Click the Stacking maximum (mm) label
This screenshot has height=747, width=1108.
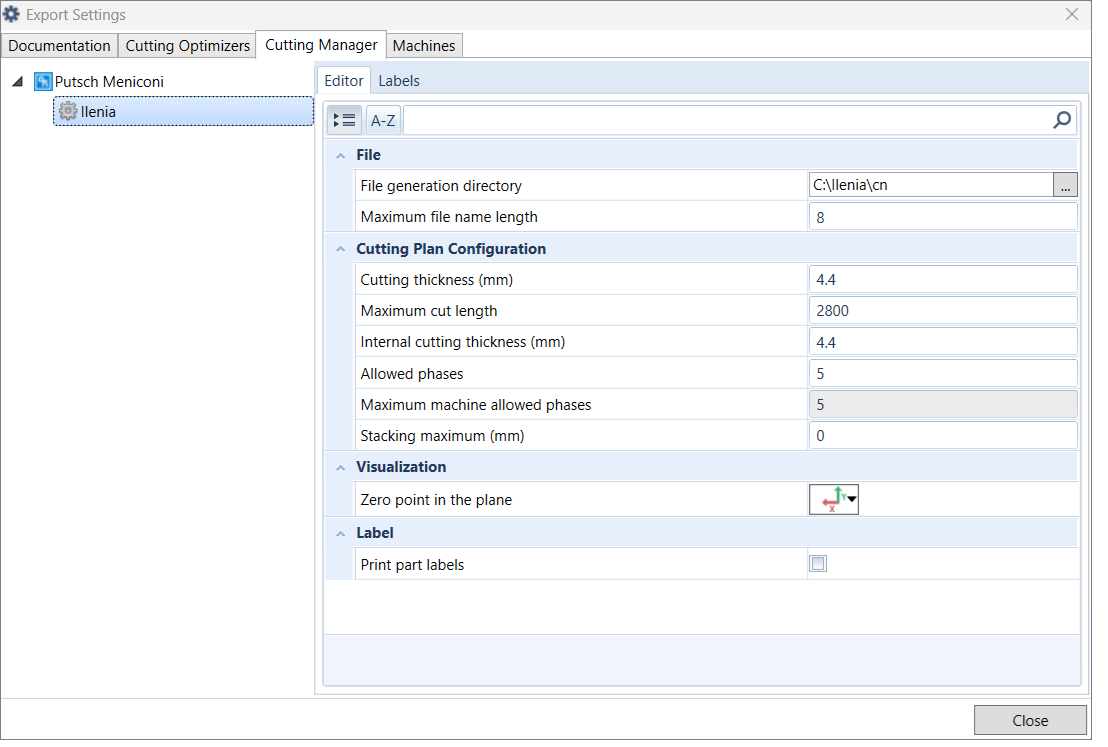tap(442, 436)
